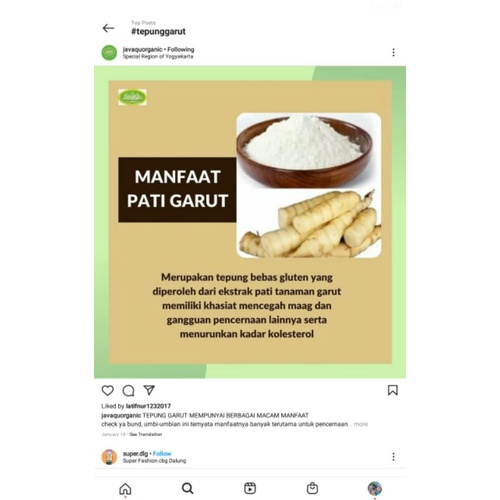The height and width of the screenshot is (500, 500).
Task: Save the post using bookmark icon
Action: 393,390
